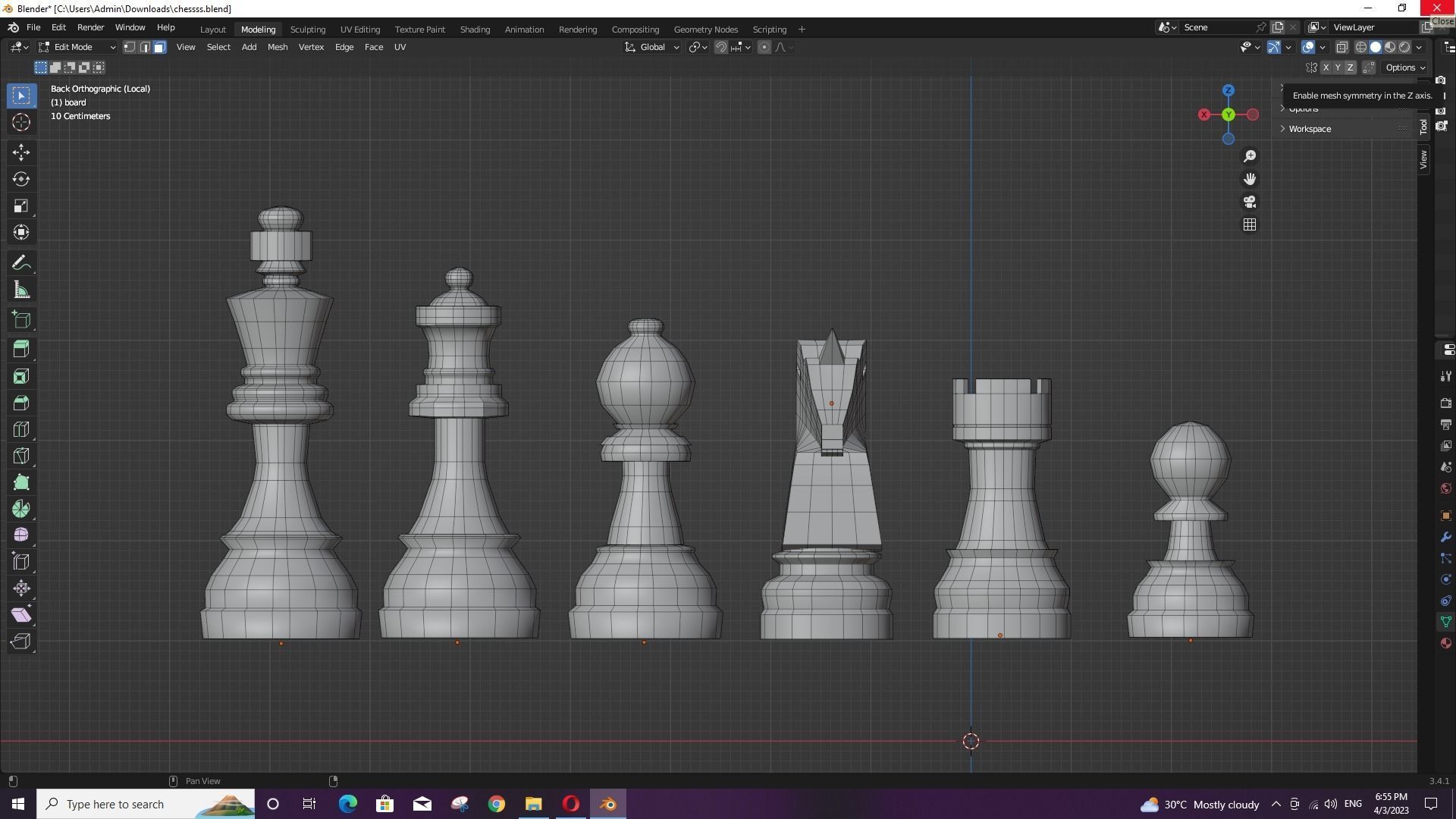Enable vertex select mode

130,47
